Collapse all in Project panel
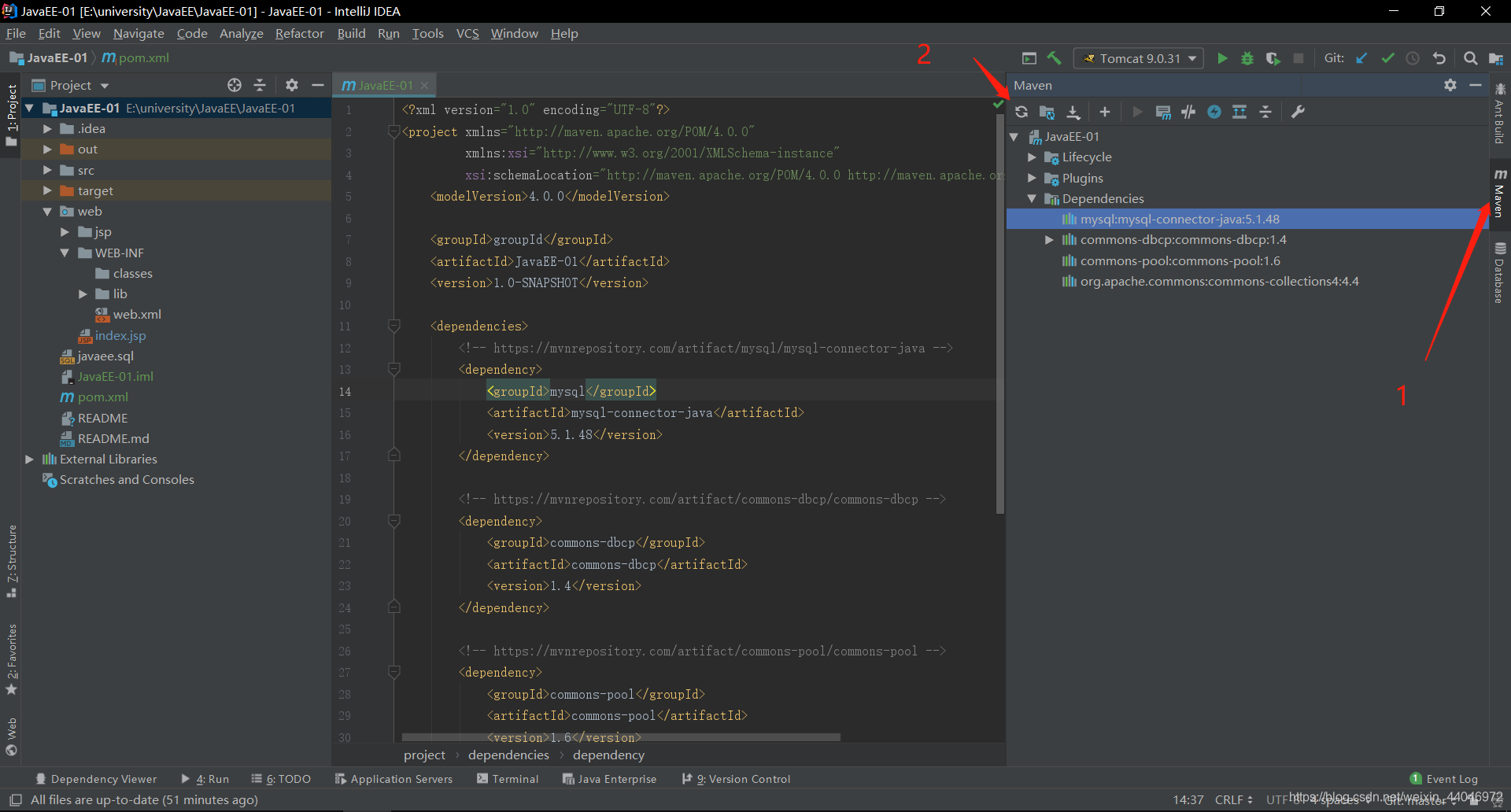The height and width of the screenshot is (812, 1511). click(260, 85)
